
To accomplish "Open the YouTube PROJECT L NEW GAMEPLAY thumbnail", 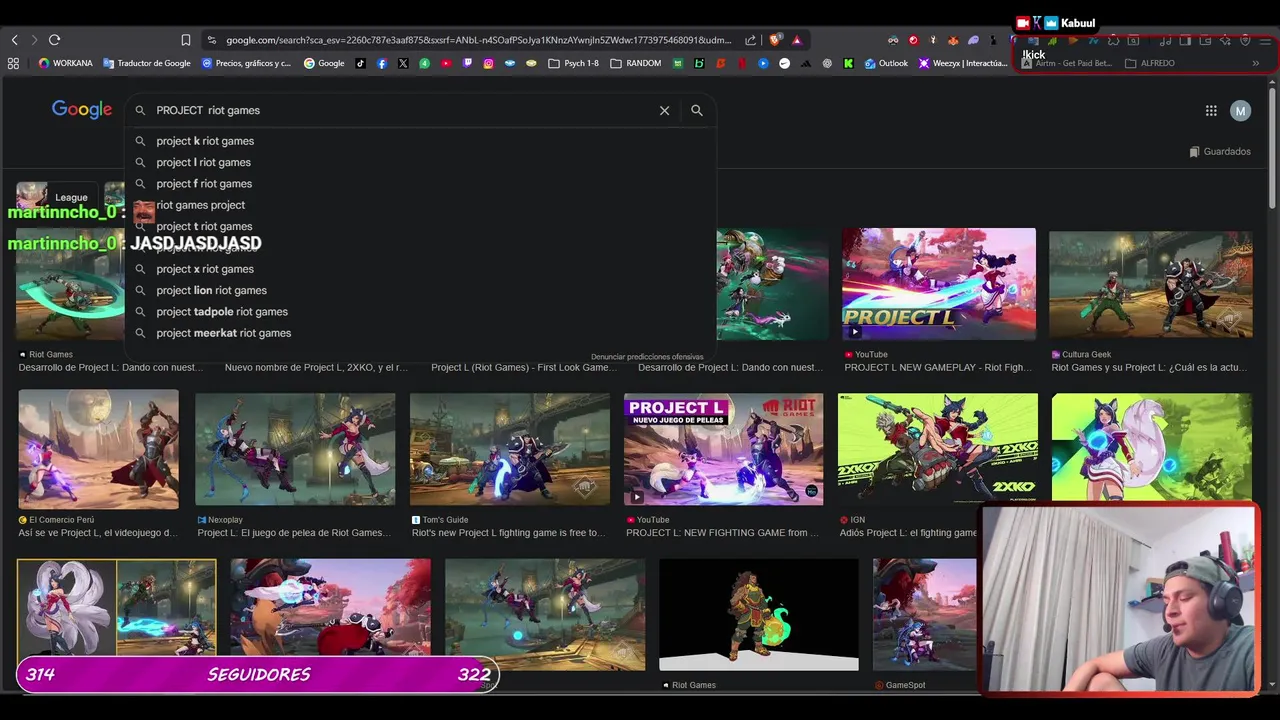I will pyautogui.click(x=939, y=284).
